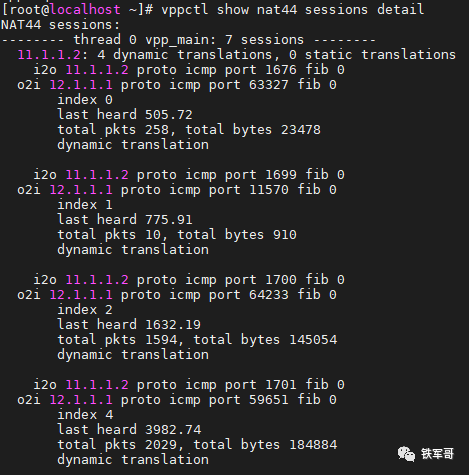The height and width of the screenshot is (475, 469).
Task: Click the i2o line with port 1700
Action: point(189,280)
